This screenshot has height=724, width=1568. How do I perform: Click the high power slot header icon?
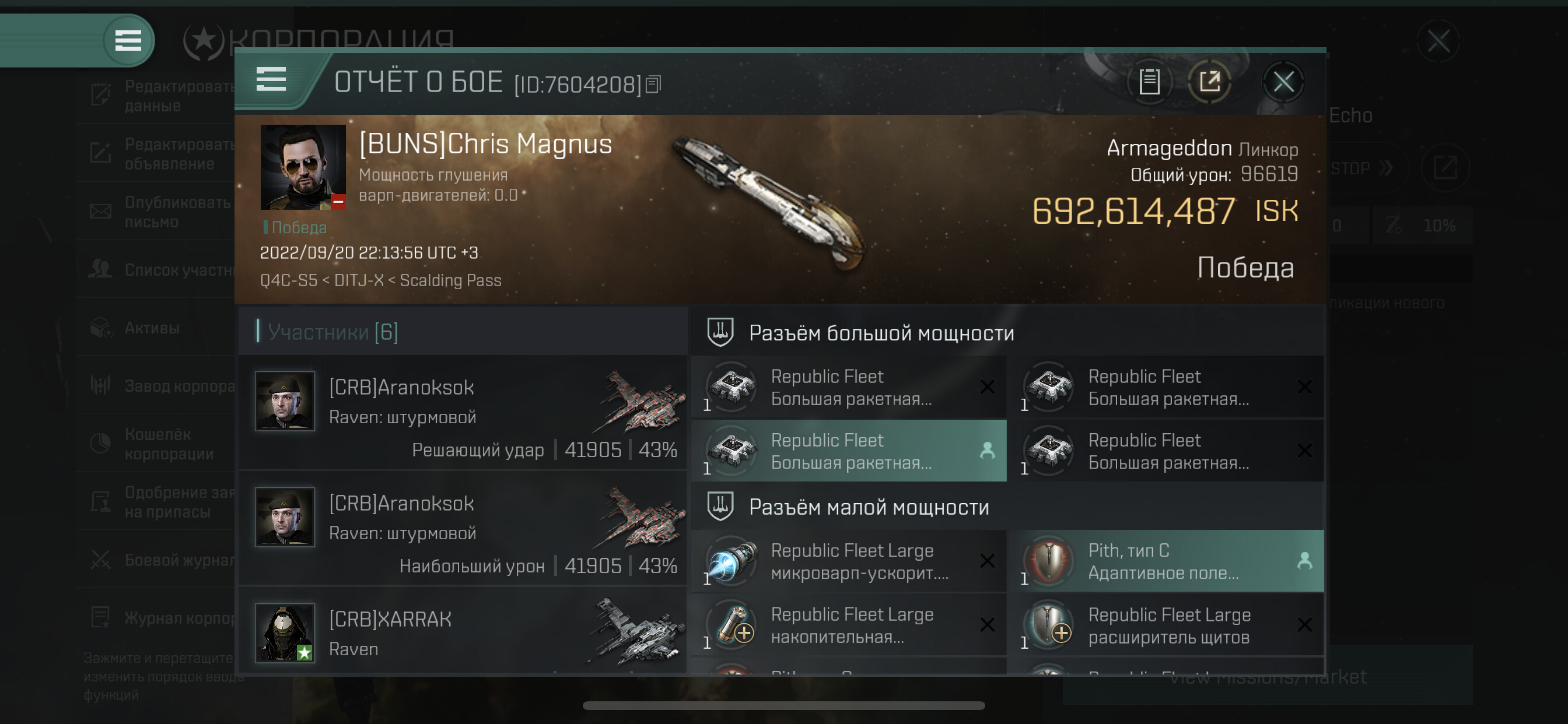click(x=720, y=332)
